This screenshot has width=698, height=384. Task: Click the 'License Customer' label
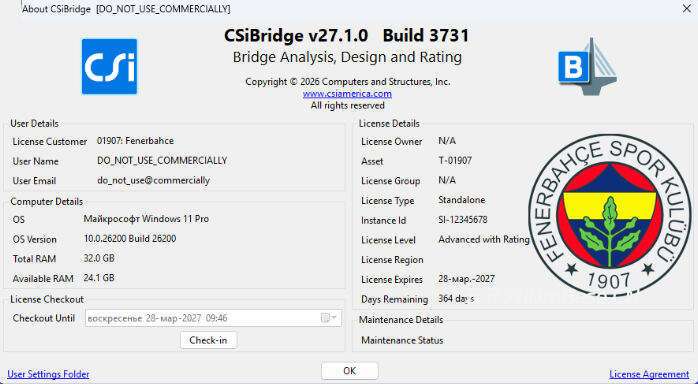coord(50,141)
